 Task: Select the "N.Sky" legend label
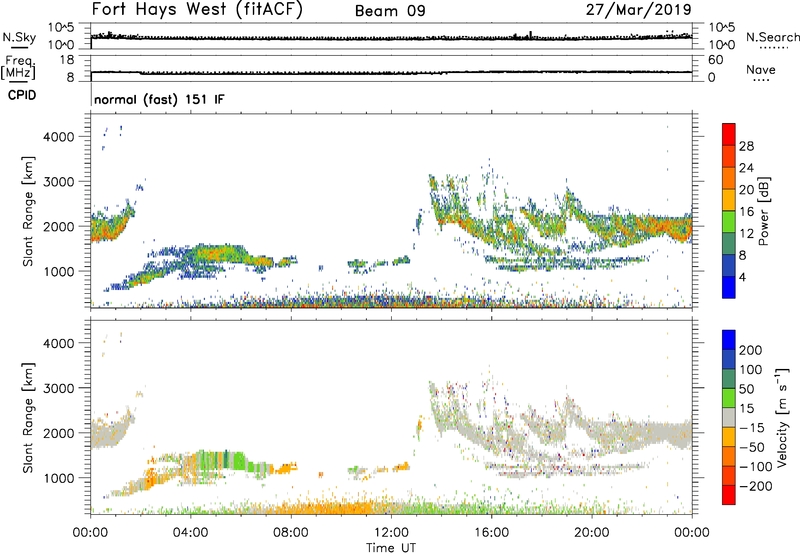click(19, 37)
